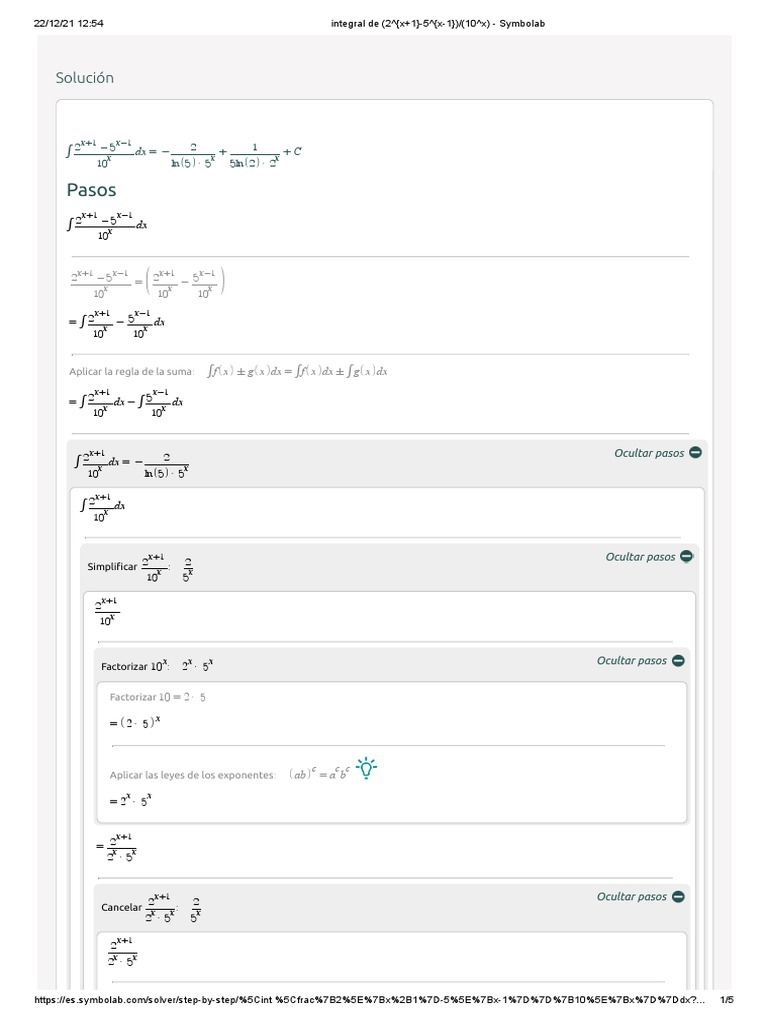Click the lightbulb hint icon beside the exponent law
This screenshot has height=1024, width=768.
[x=366, y=769]
